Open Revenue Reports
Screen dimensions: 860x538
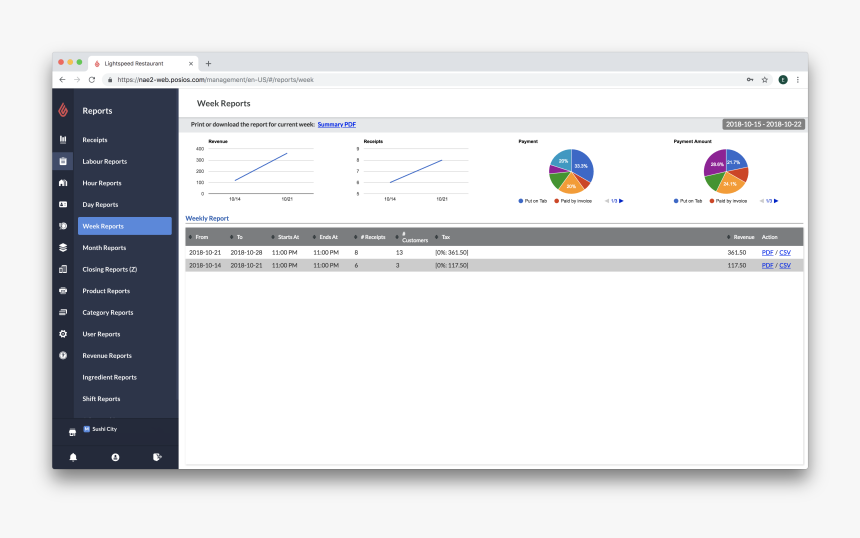(x=107, y=355)
